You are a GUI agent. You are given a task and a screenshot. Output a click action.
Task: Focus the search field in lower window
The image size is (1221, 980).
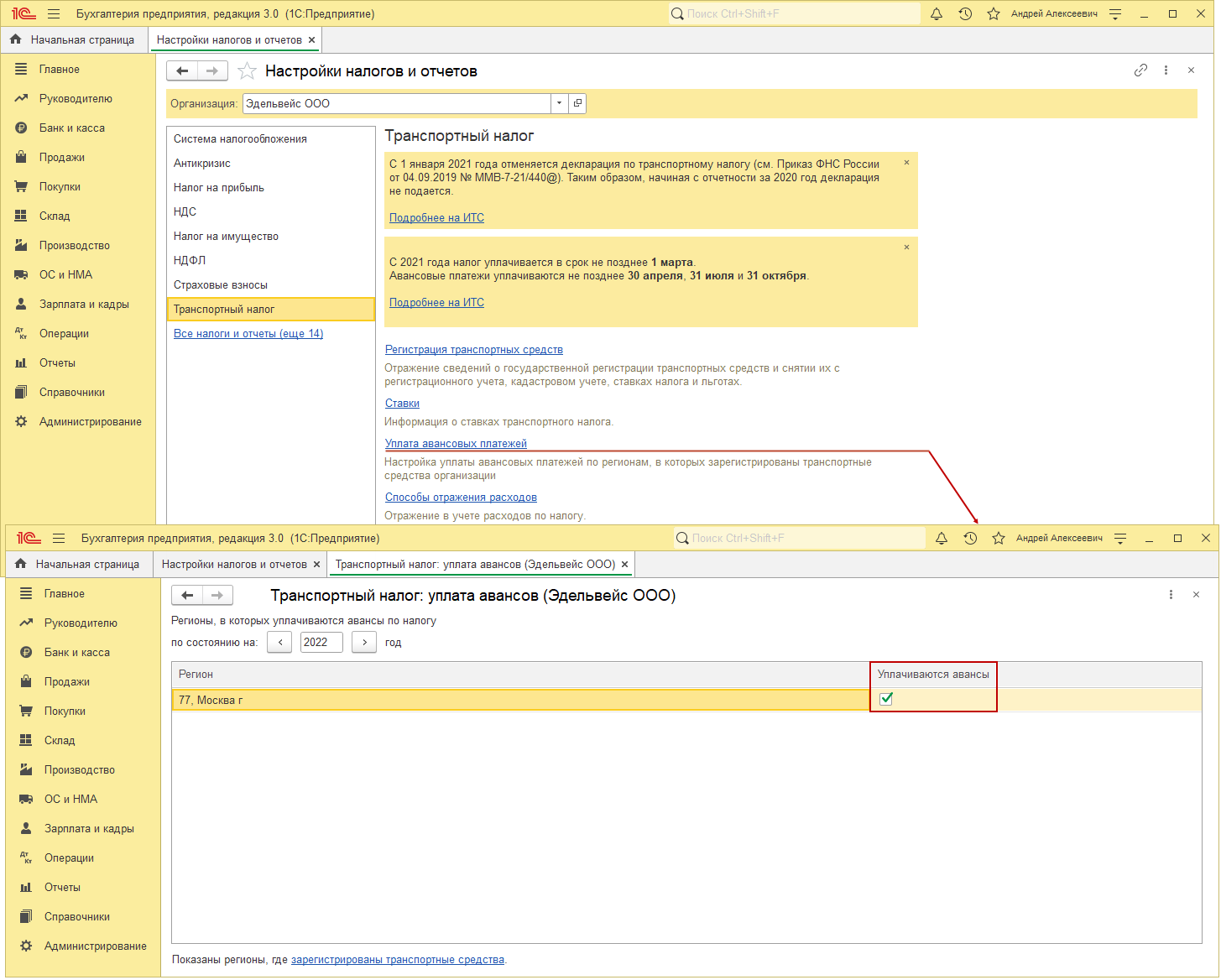pyautogui.click(x=799, y=539)
